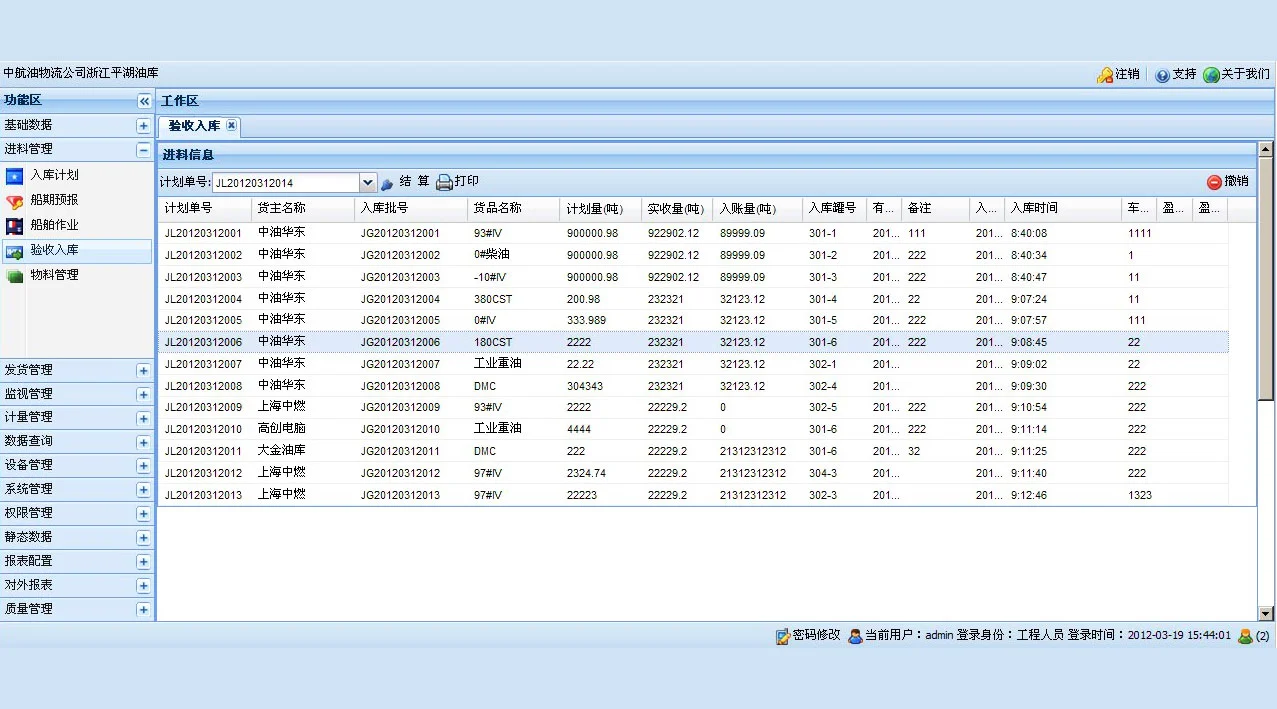1277x709 pixels.
Task: Click the 备注 column header
Action: 935,208
